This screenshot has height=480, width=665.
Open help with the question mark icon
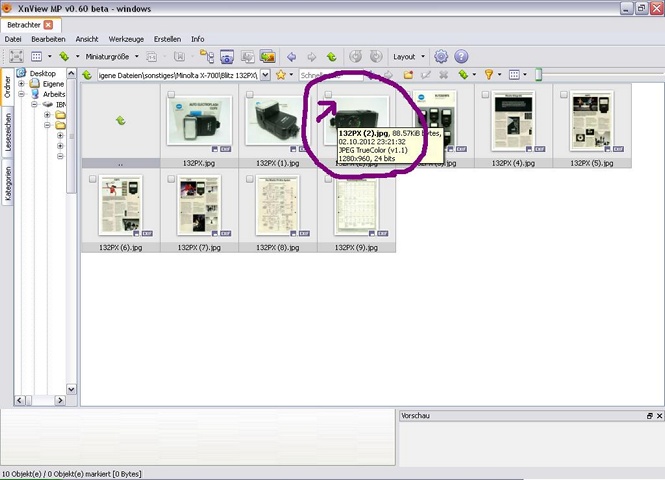[x=461, y=56]
